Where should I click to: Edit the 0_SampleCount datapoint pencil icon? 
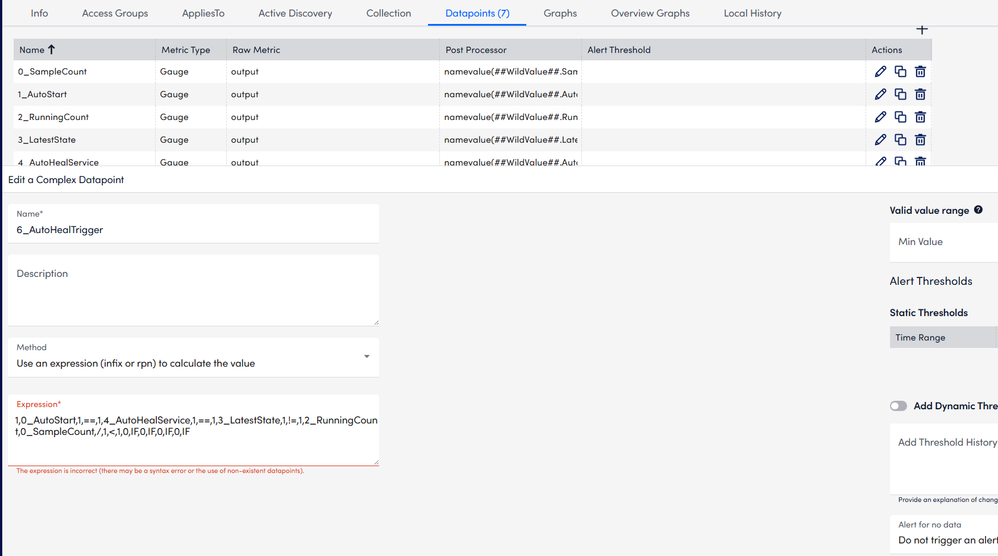(880, 72)
